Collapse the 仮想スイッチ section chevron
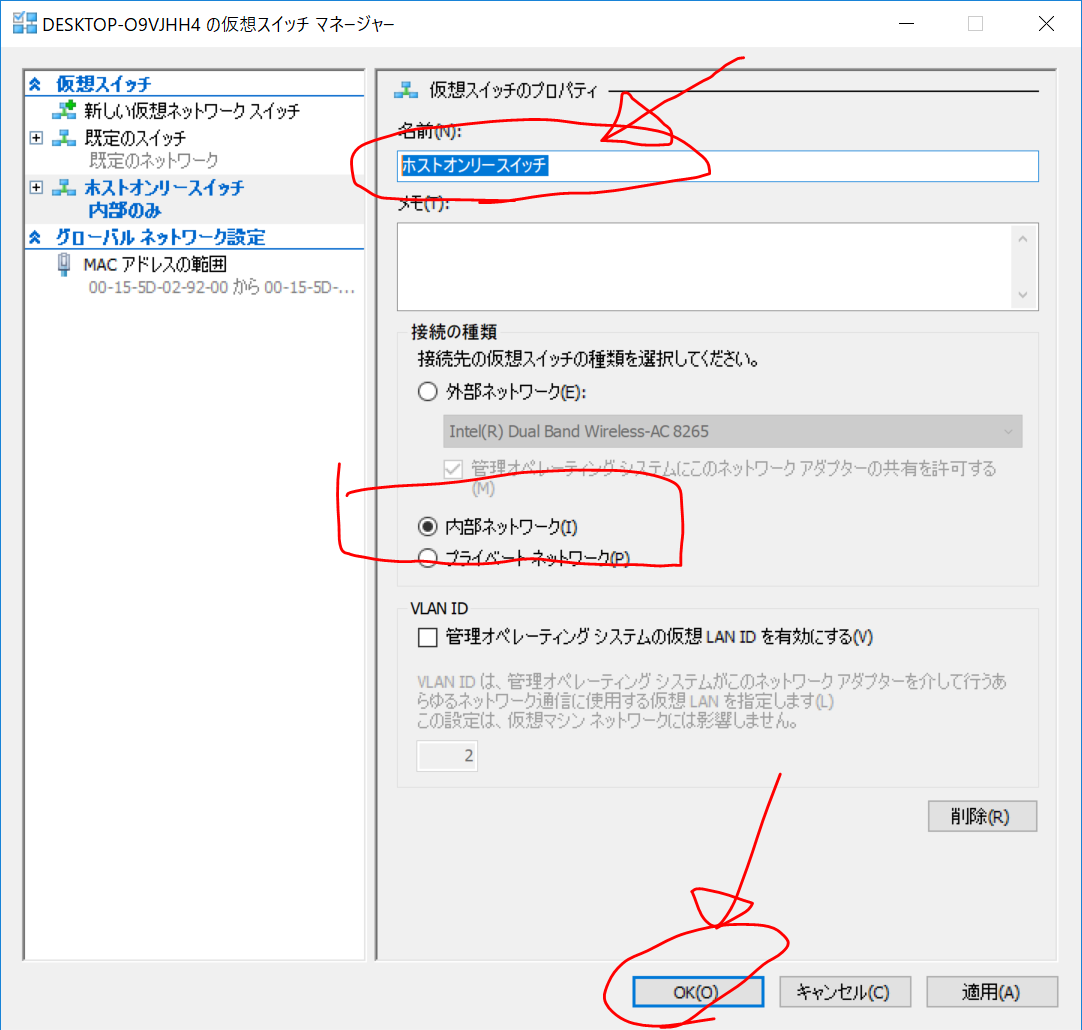The height and width of the screenshot is (1030, 1082). coord(36,85)
